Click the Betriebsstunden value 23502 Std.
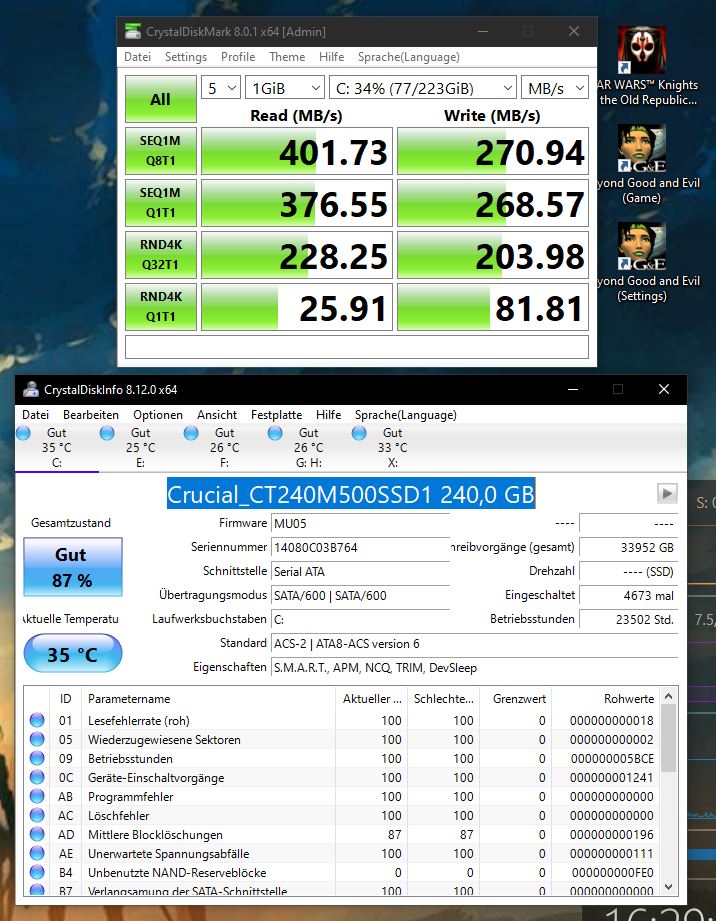The image size is (716, 921). tap(628, 619)
